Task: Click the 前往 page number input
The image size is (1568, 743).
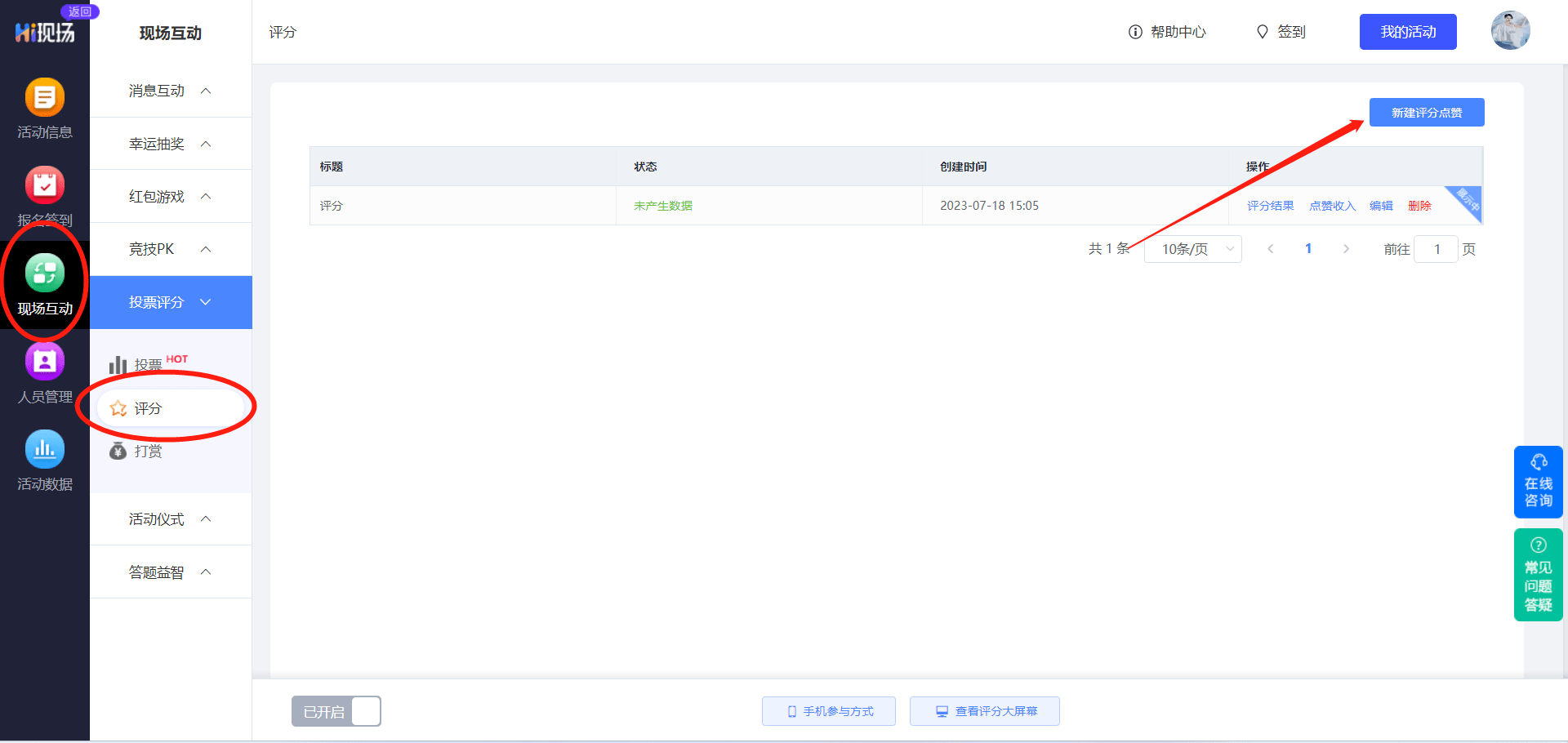Action: coord(1436,249)
